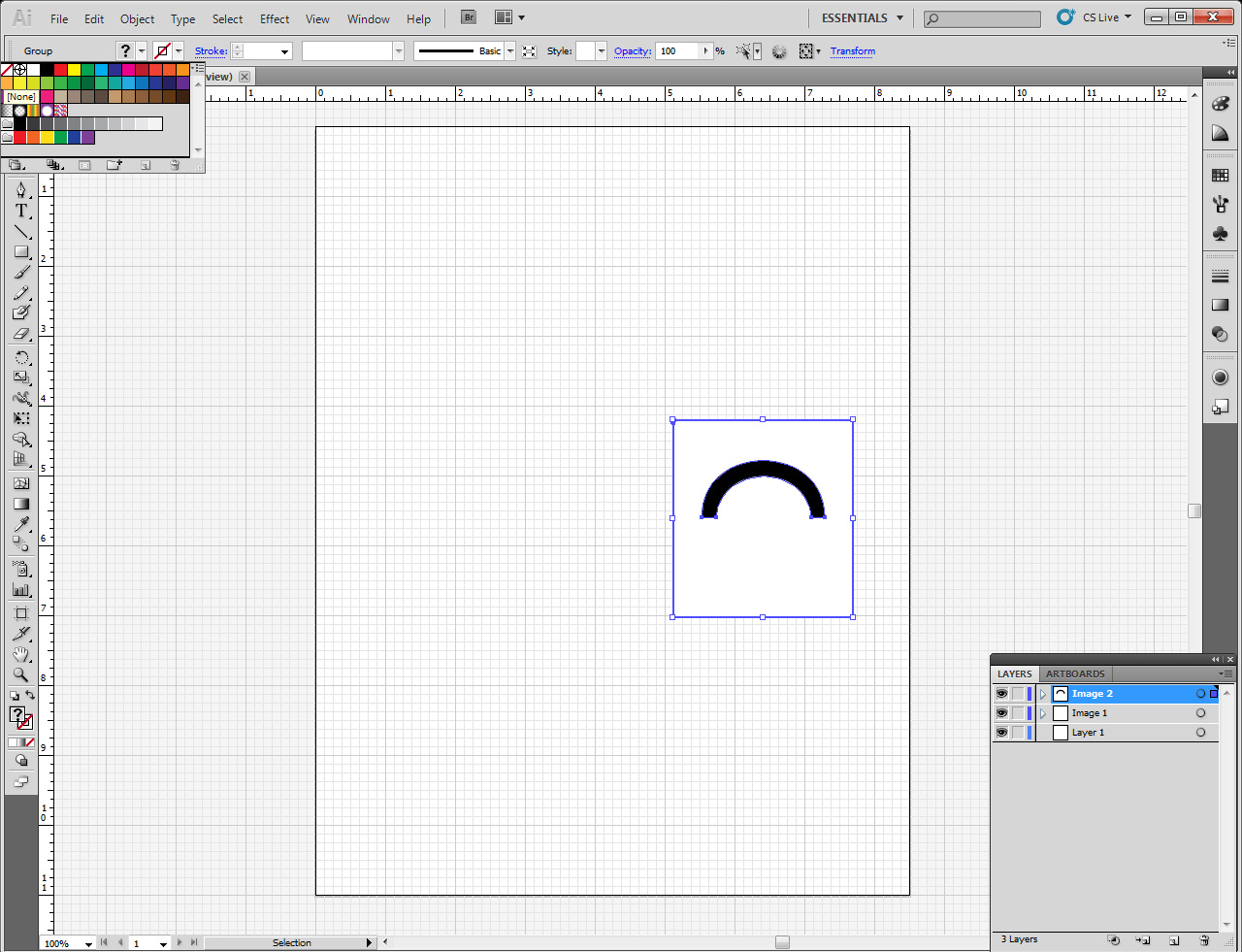The image size is (1242, 952).
Task: Select the Gradient tool
Action: tap(21, 504)
